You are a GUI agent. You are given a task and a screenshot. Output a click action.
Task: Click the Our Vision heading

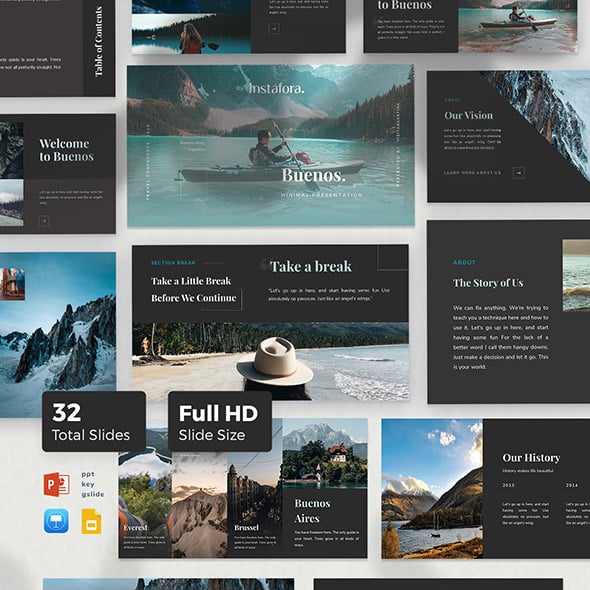coord(468,116)
